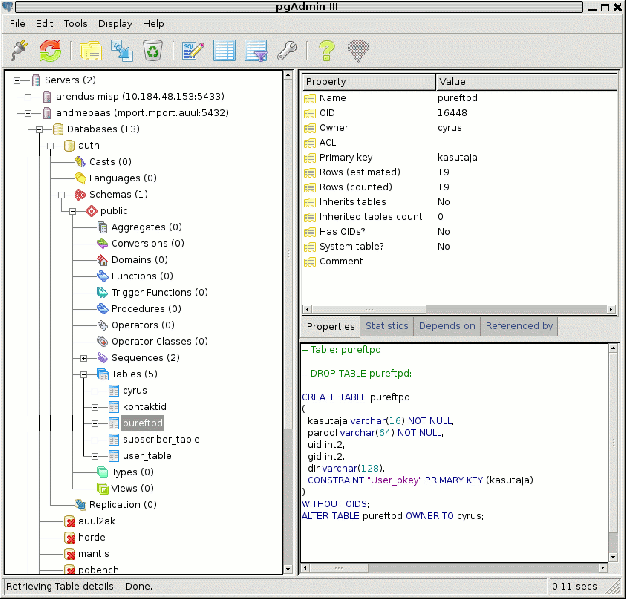This screenshot has height=599, width=626.
Task: Select the Casts (0) node icon
Action: (80, 161)
